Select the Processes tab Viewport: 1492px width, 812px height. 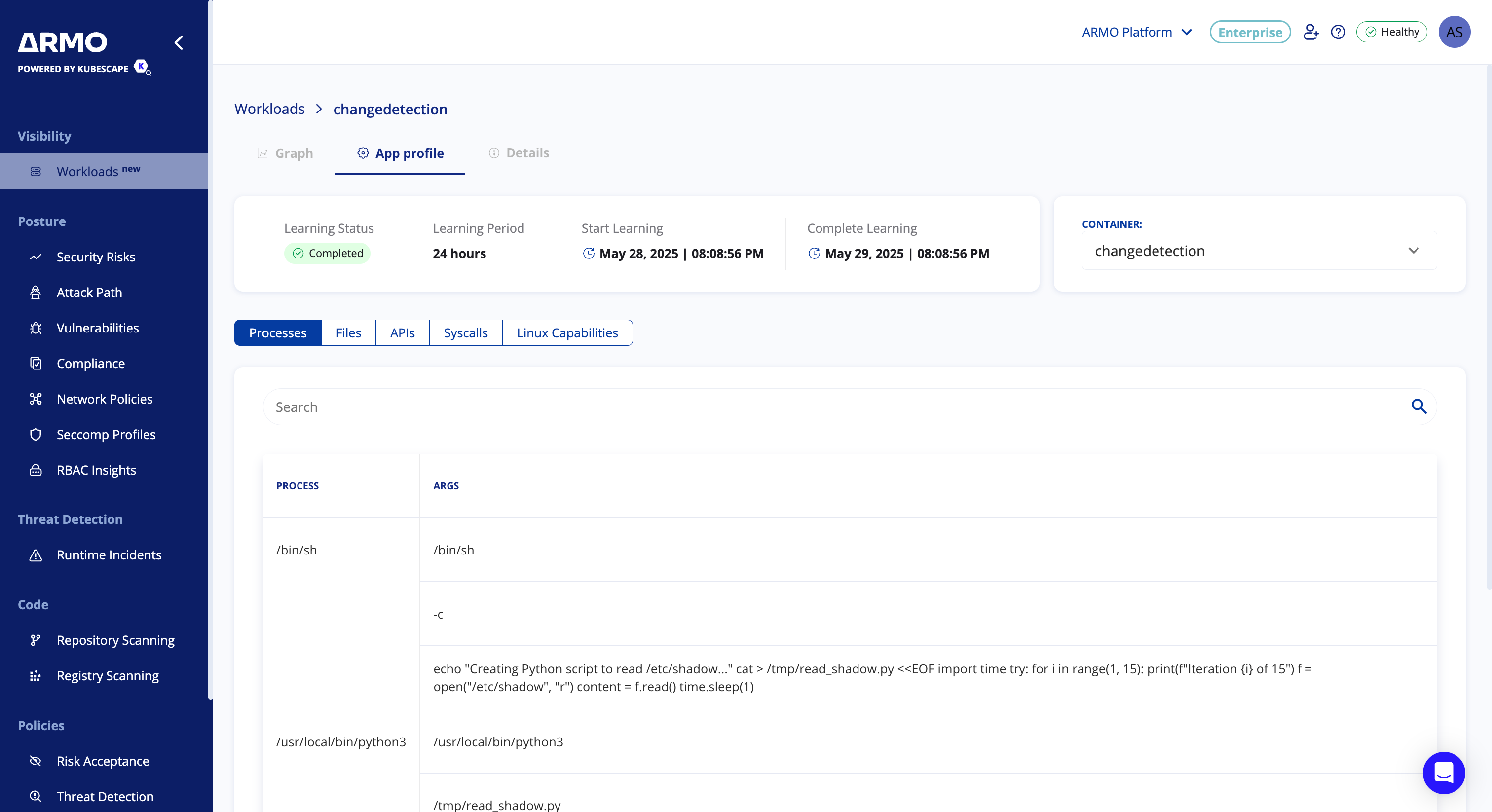pyautogui.click(x=277, y=333)
